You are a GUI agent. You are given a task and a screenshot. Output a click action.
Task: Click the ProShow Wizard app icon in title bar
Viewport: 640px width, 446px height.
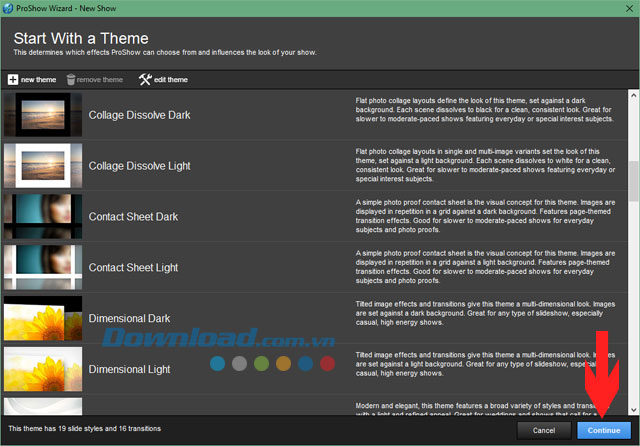click(x=7, y=8)
